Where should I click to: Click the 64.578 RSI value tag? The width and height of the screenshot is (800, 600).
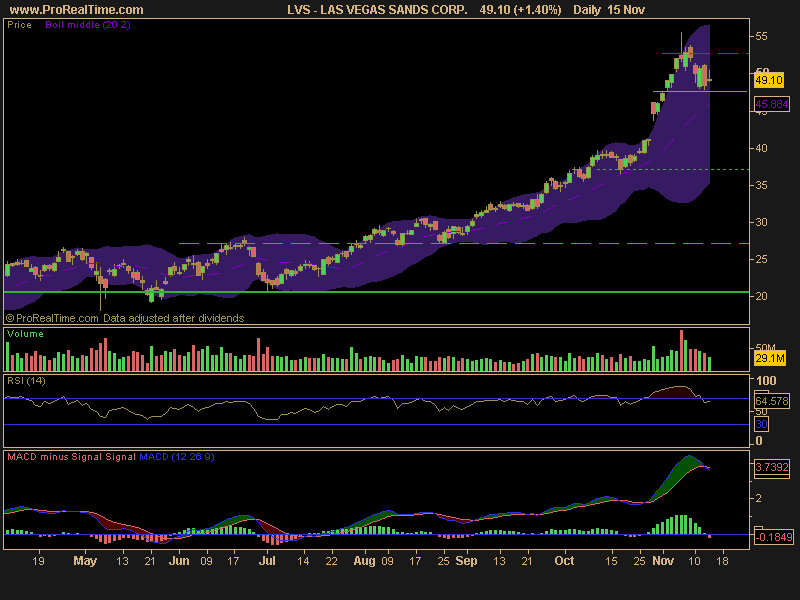click(x=771, y=401)
